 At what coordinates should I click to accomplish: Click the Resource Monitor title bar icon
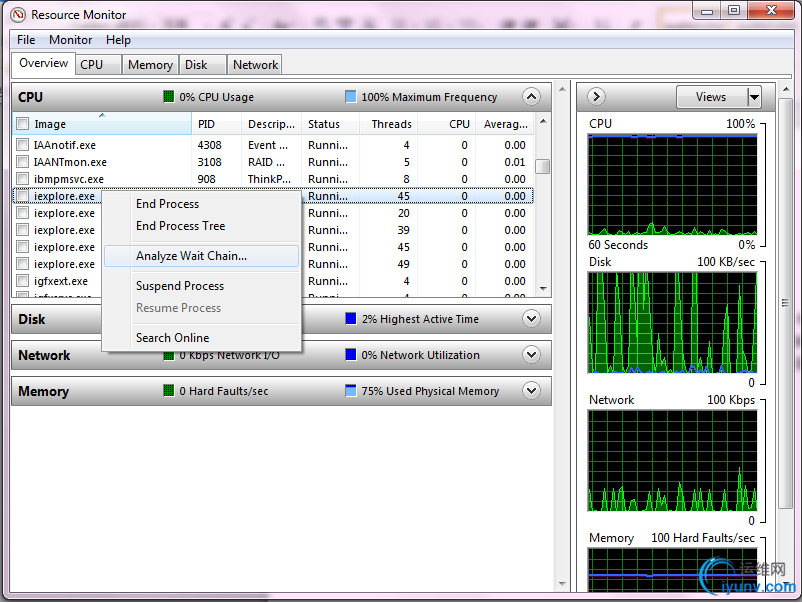[18, 15]
